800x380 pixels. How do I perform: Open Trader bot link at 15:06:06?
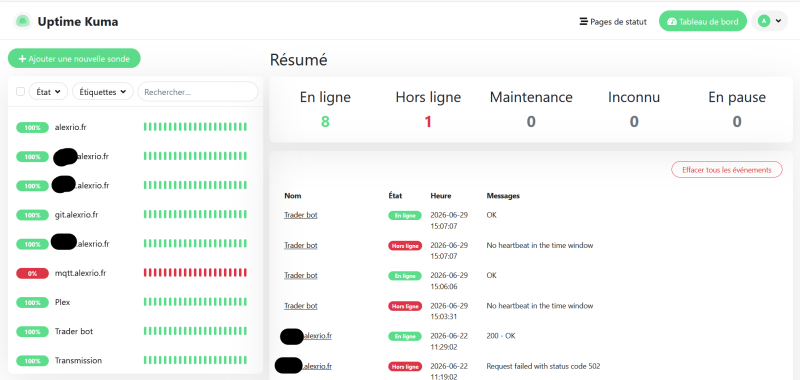301,275
